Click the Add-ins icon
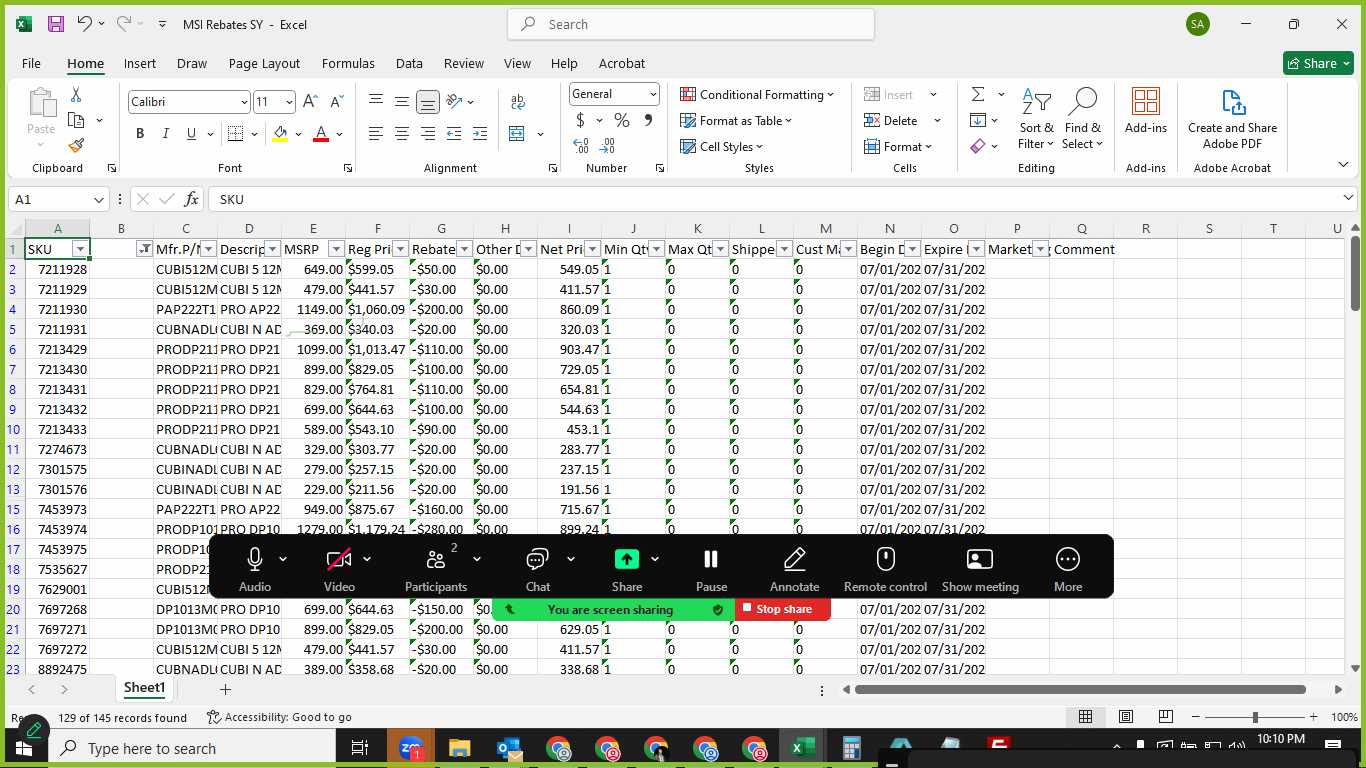1366x768 pixels. [1146, 111]
